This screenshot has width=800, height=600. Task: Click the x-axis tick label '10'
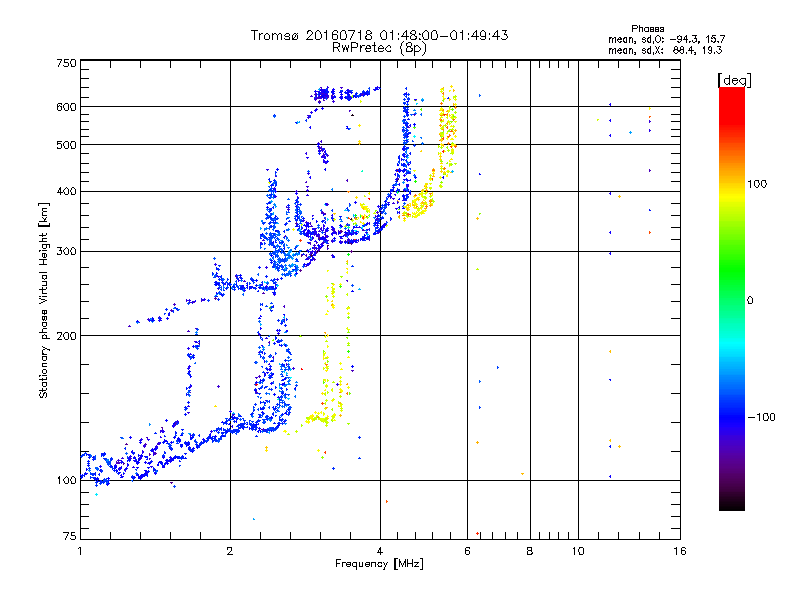[x=578, y=551]
